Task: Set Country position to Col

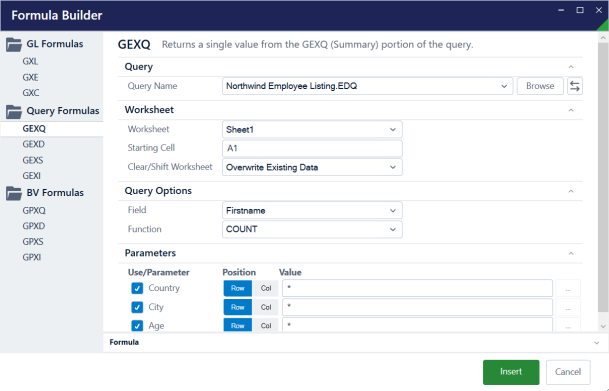Action: pos(266,288)
